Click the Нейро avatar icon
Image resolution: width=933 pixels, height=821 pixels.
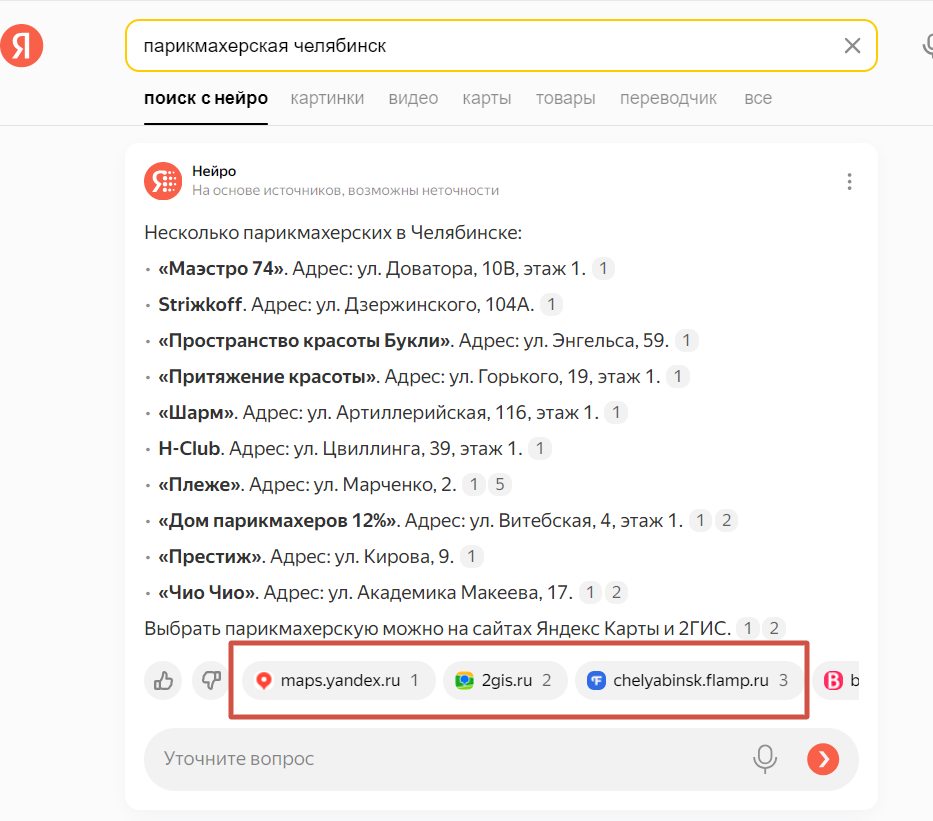pos(163,180)
